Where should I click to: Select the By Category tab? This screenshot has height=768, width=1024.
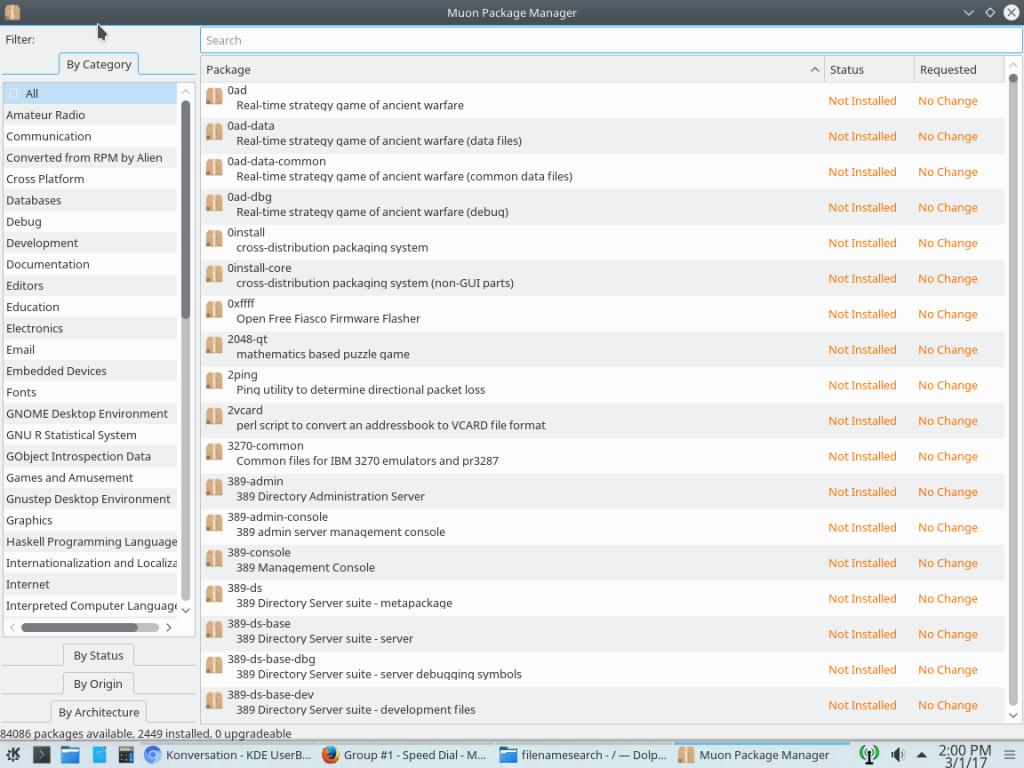coord(98,64)
